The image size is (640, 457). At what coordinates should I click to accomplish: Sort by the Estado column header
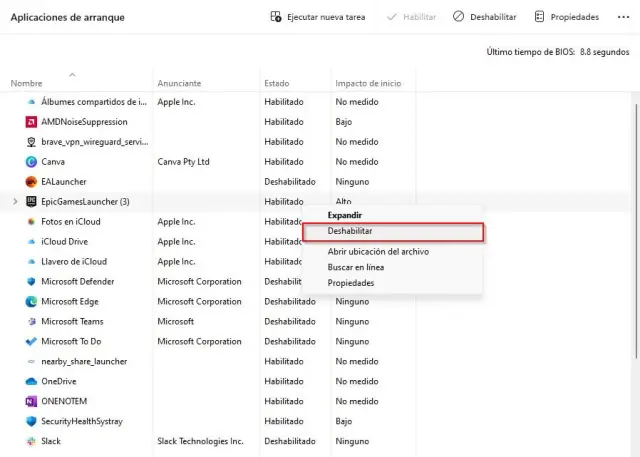click(277, 83)
